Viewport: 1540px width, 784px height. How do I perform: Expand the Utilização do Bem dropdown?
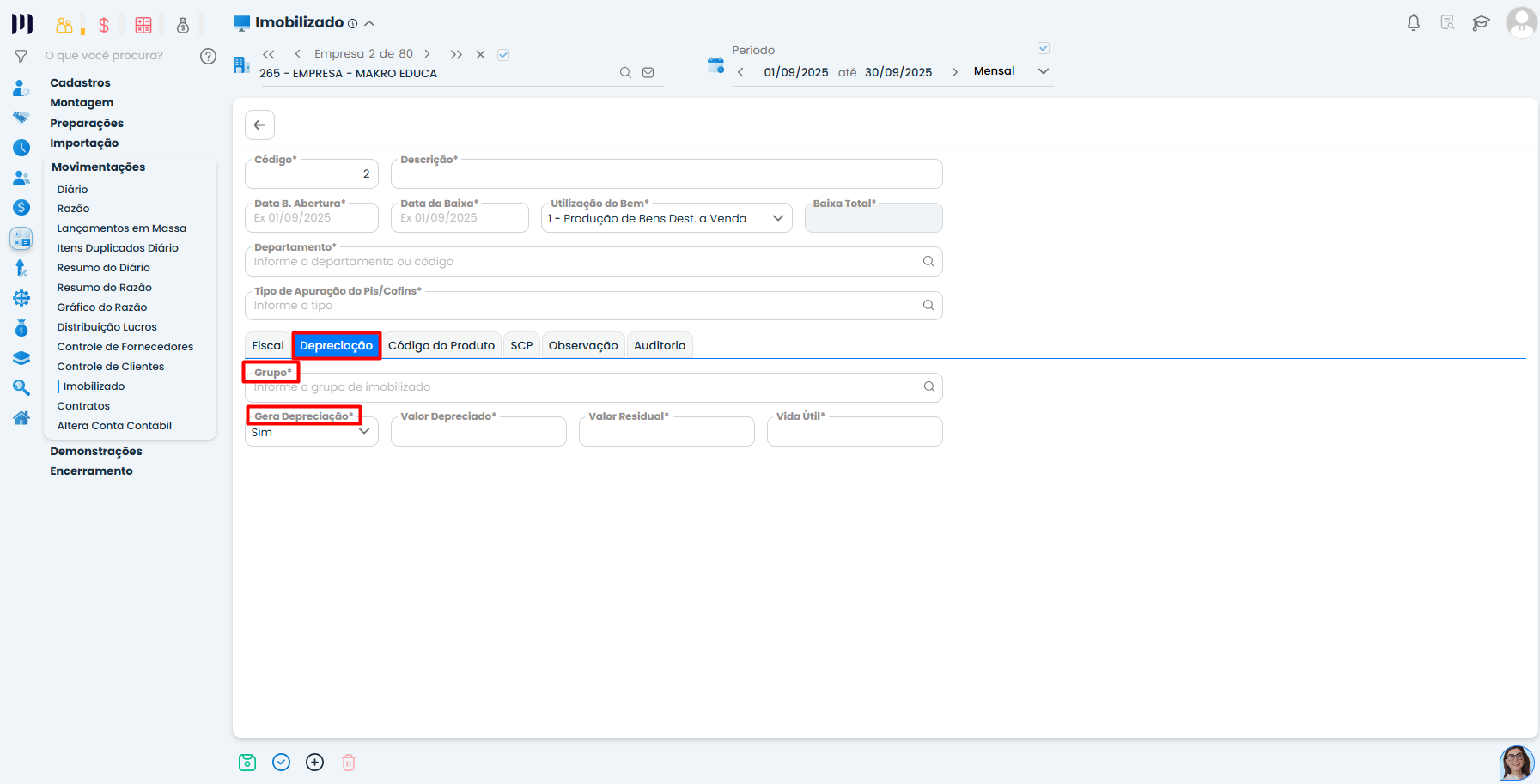pyautogui.click(x=777, y=218)
